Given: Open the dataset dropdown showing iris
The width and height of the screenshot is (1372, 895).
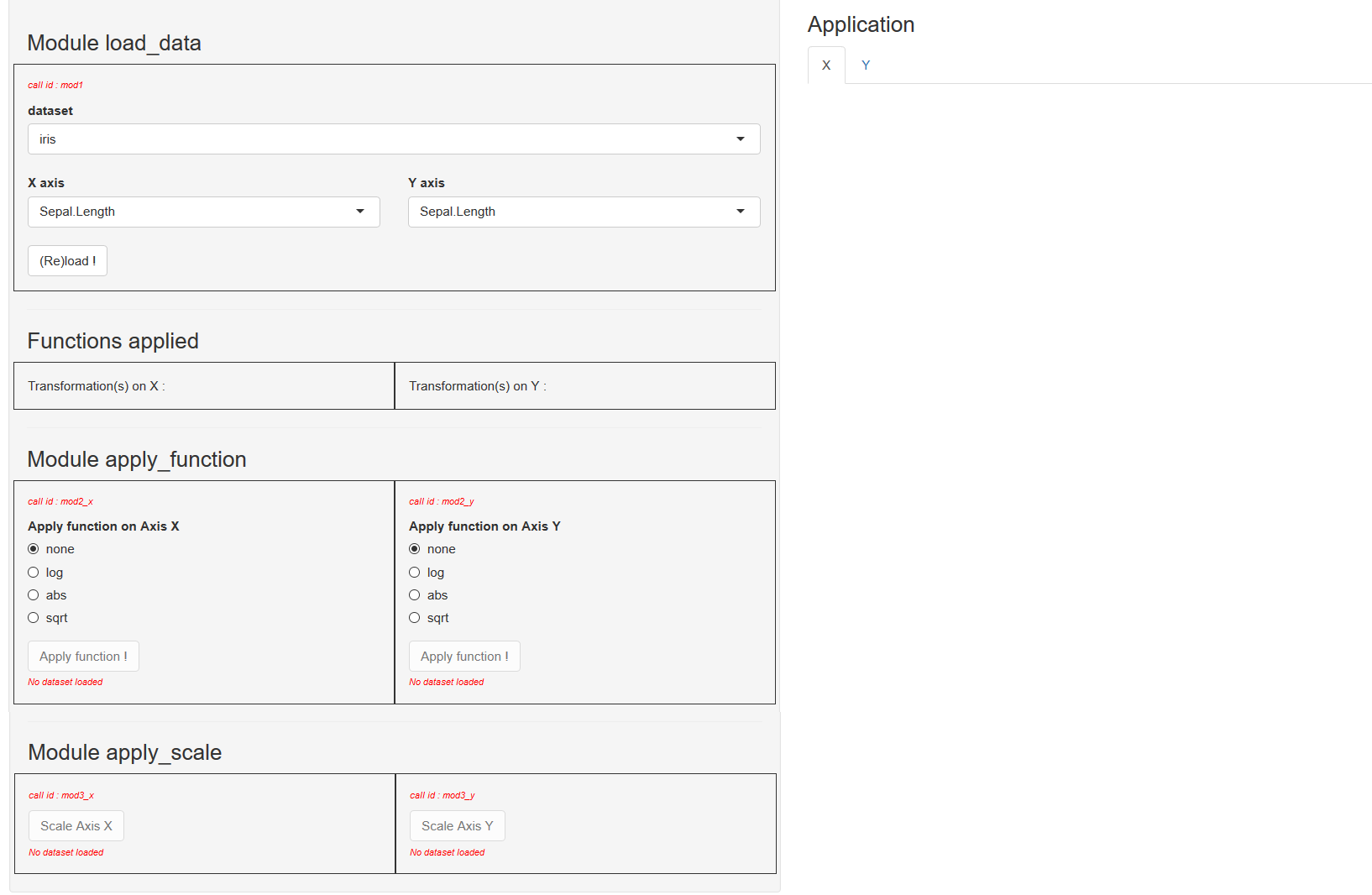Looking at the screenshot, I should 394,139.
